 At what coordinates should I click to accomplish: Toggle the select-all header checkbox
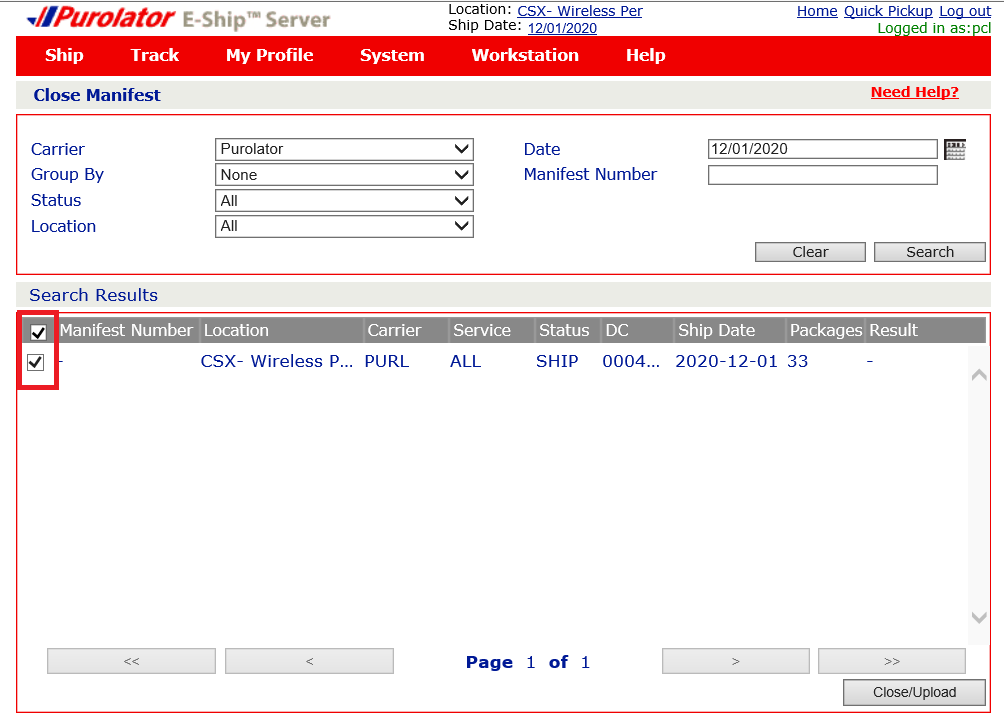coord(38,332)
